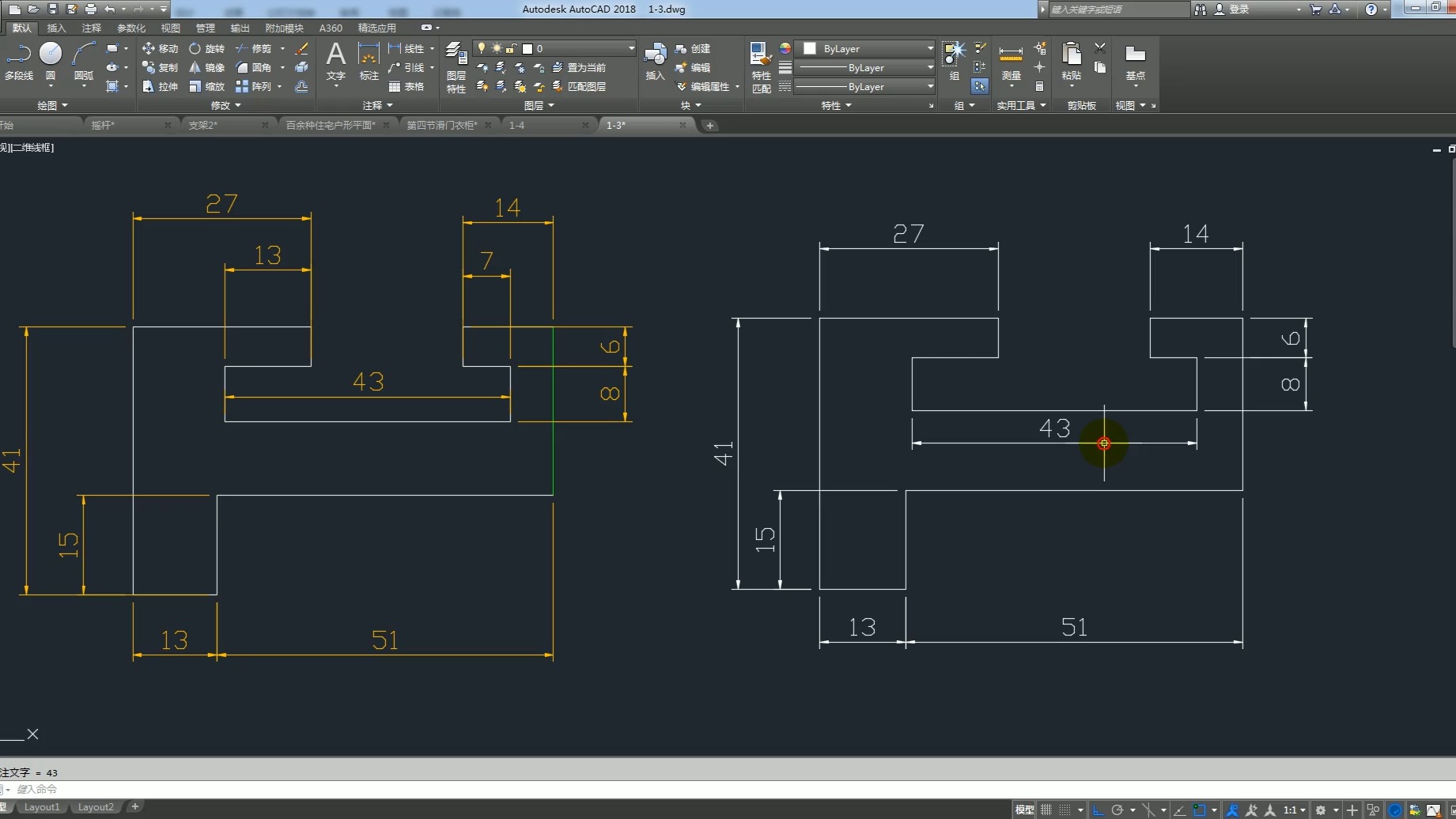Click the Match Layer (匹配图层) button

coord(579,87)
